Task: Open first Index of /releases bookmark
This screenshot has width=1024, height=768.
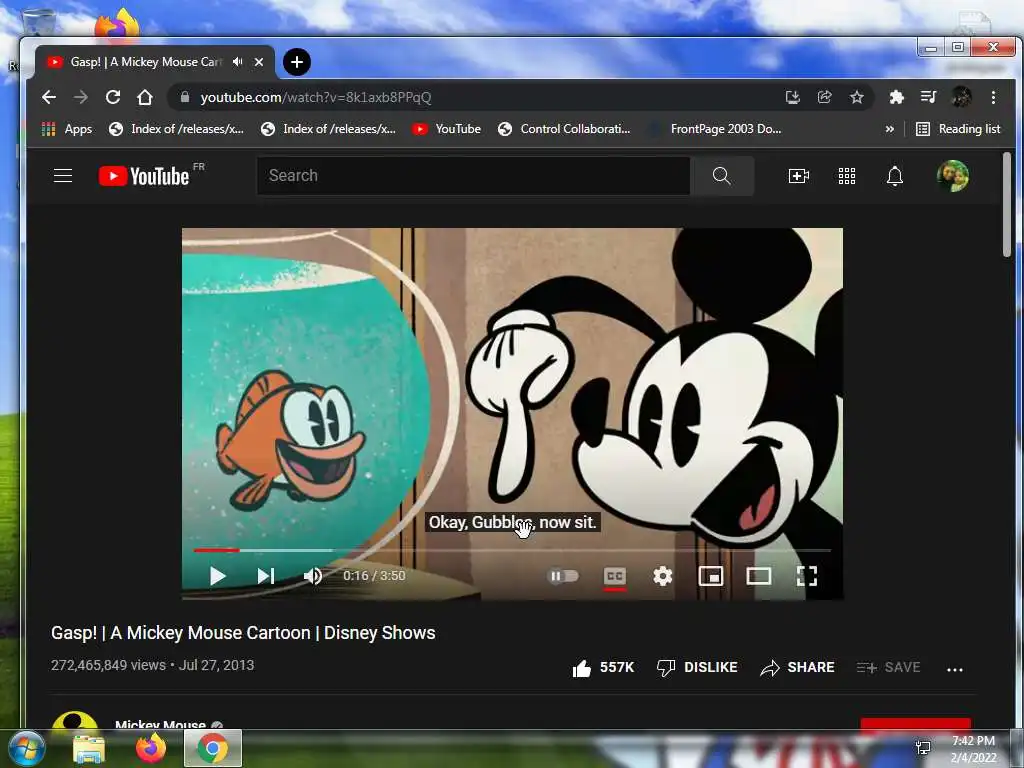Action: (x=176, y=129)
